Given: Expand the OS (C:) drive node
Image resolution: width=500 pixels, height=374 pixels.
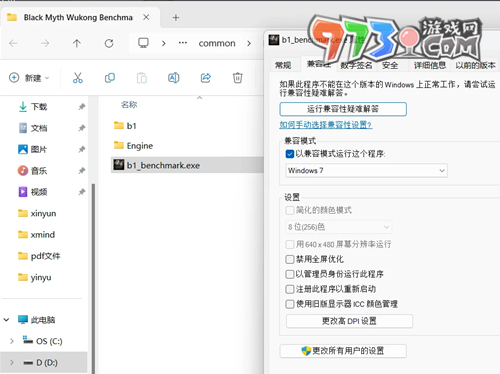Looking at the screenshot, I should (x=12, y=341).
